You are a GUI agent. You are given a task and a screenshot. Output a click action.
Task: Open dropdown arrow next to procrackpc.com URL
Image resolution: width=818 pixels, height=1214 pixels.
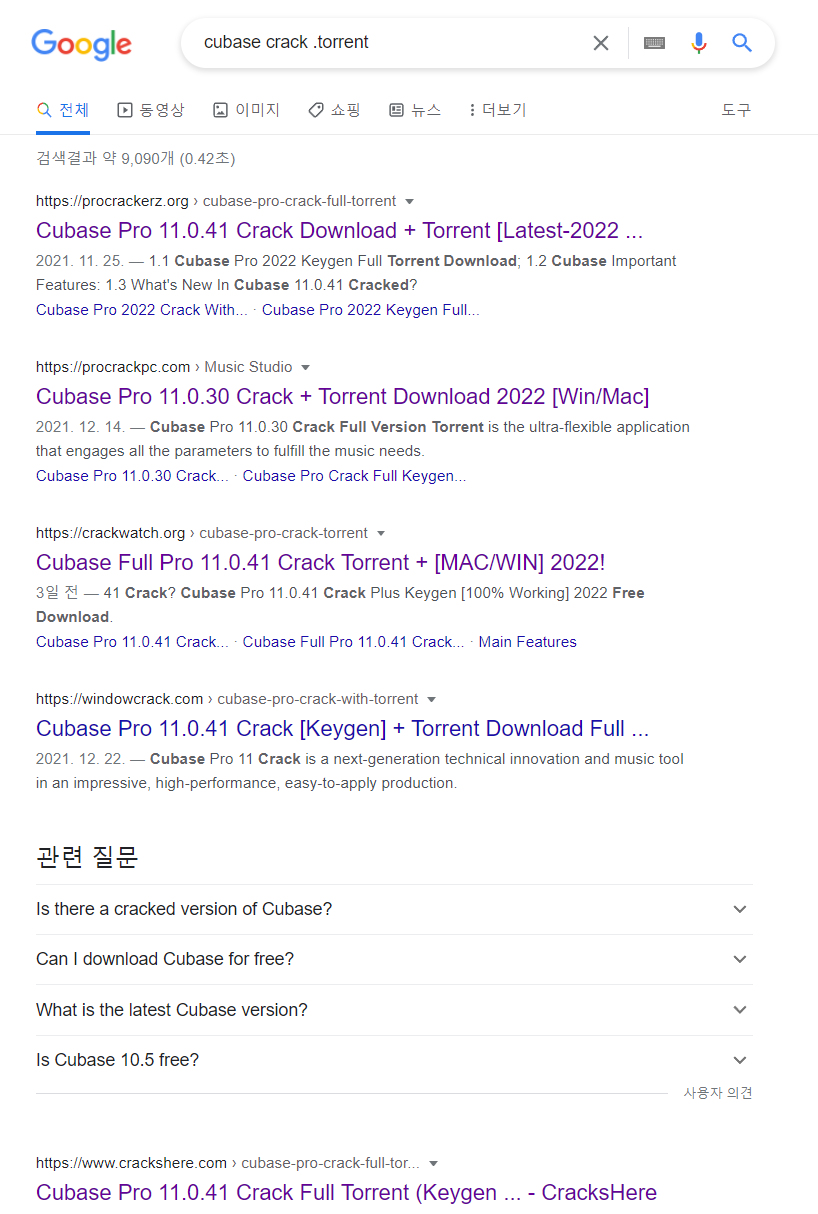point(306,367)
